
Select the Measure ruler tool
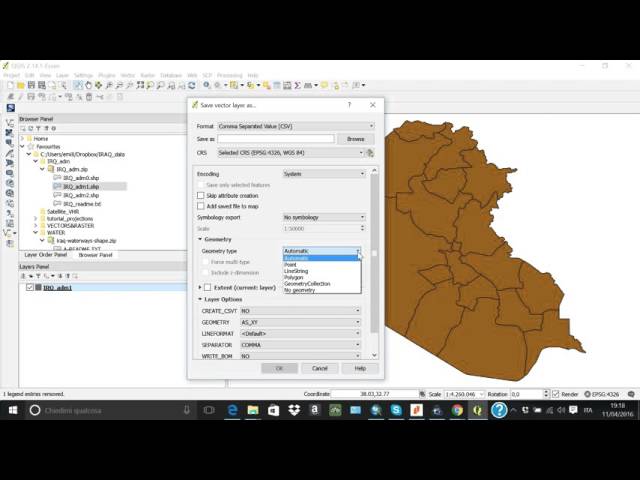(x=308, y=85)
